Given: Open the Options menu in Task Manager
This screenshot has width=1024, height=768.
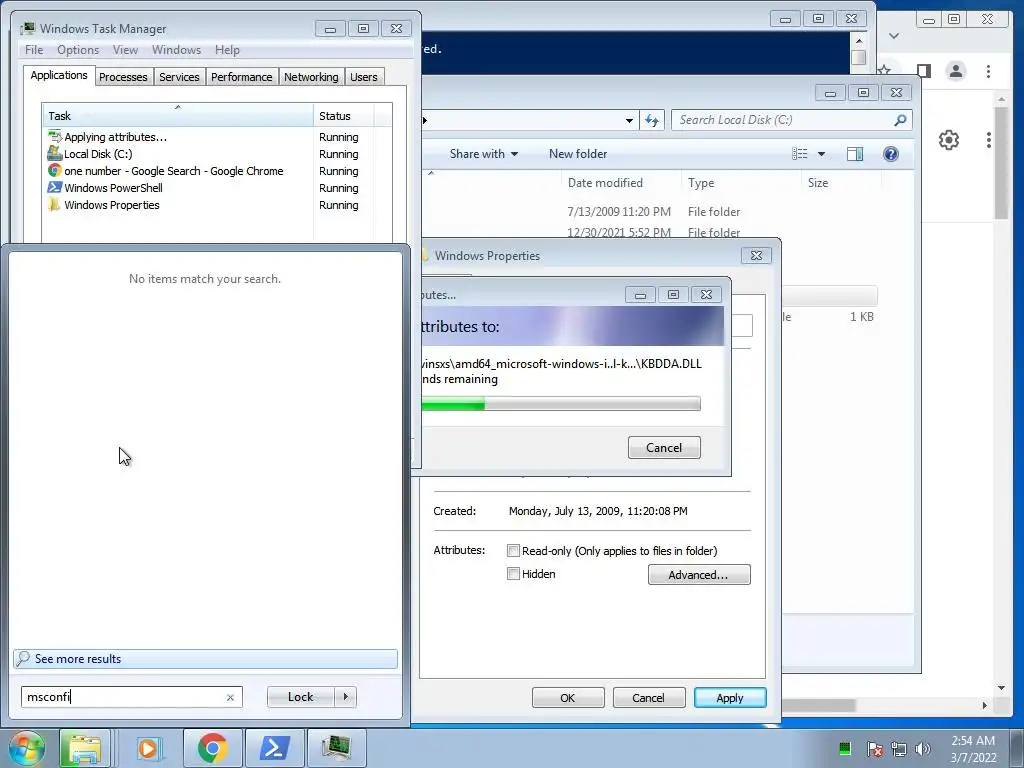Looking at the screenshot, I should point(78,50).
